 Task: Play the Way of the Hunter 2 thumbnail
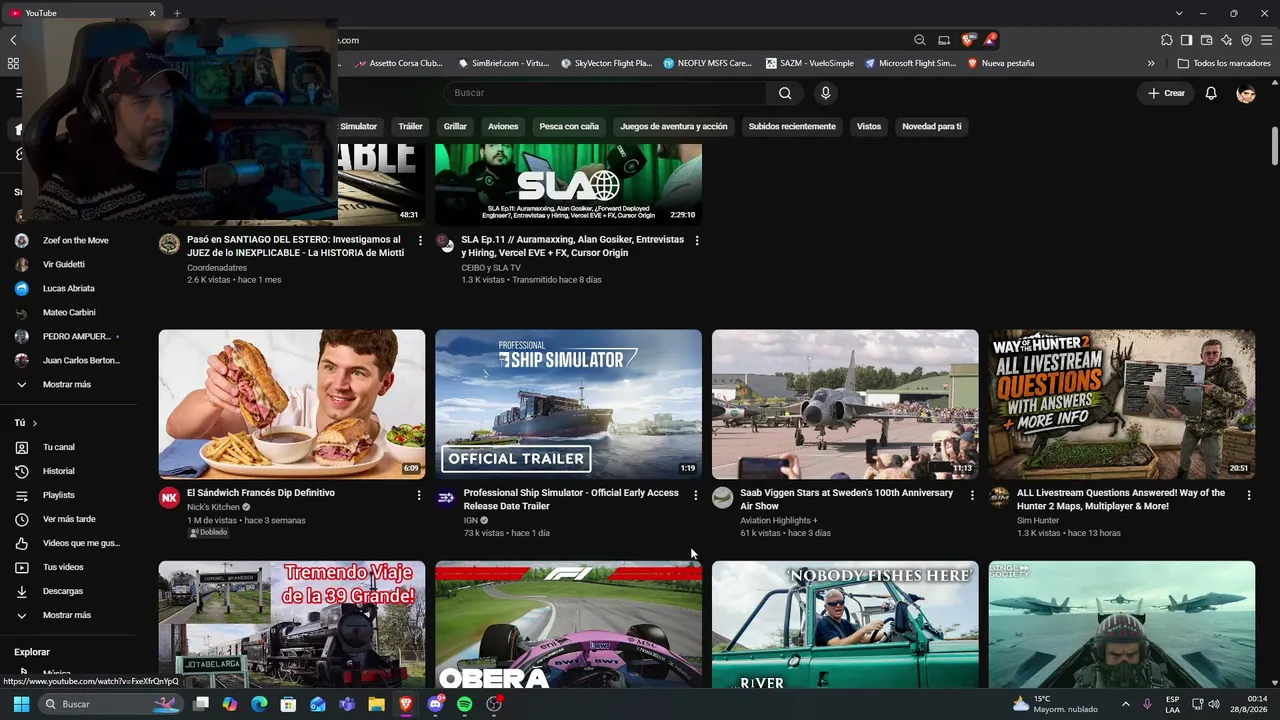coord(1122,404)
